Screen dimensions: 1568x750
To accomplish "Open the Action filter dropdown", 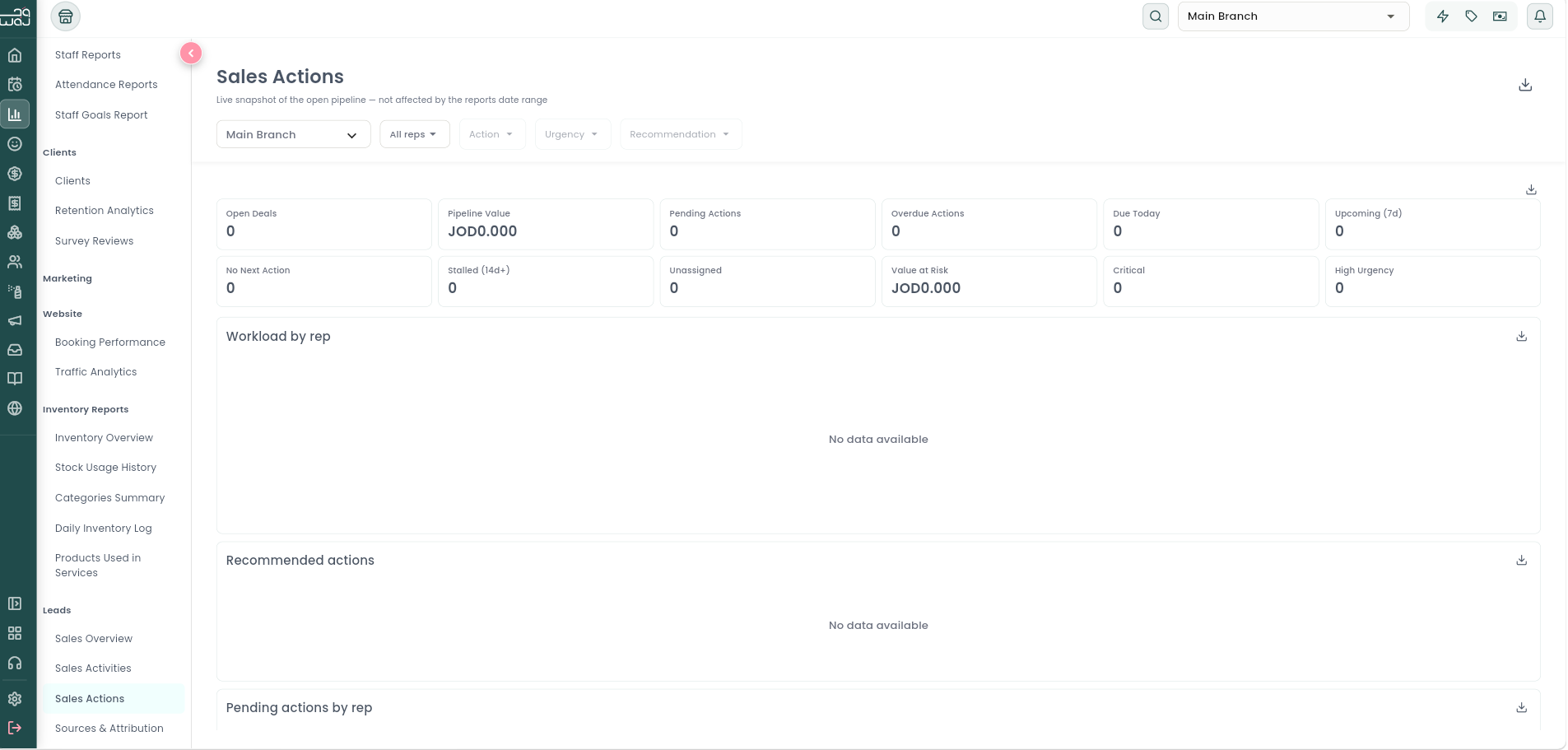I will 492,134.
